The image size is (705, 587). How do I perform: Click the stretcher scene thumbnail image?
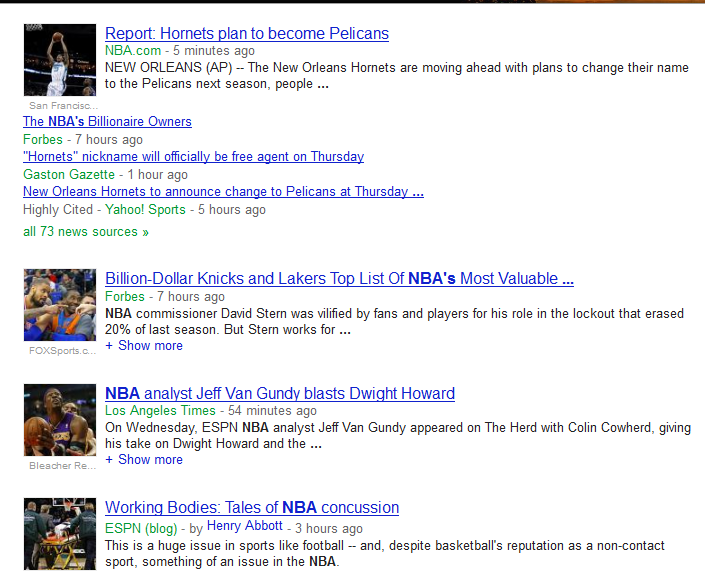click(60, 534)
